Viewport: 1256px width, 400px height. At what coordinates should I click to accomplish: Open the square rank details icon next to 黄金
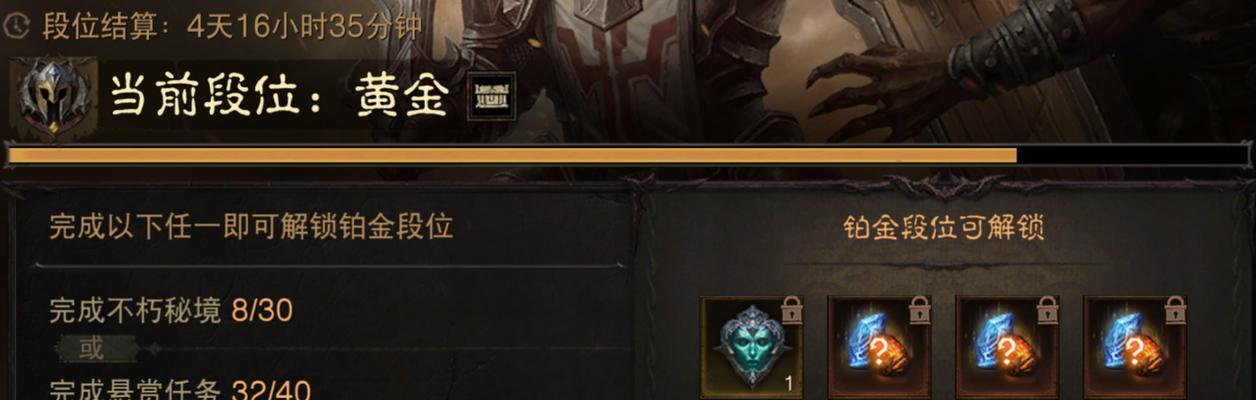(492, 97)
